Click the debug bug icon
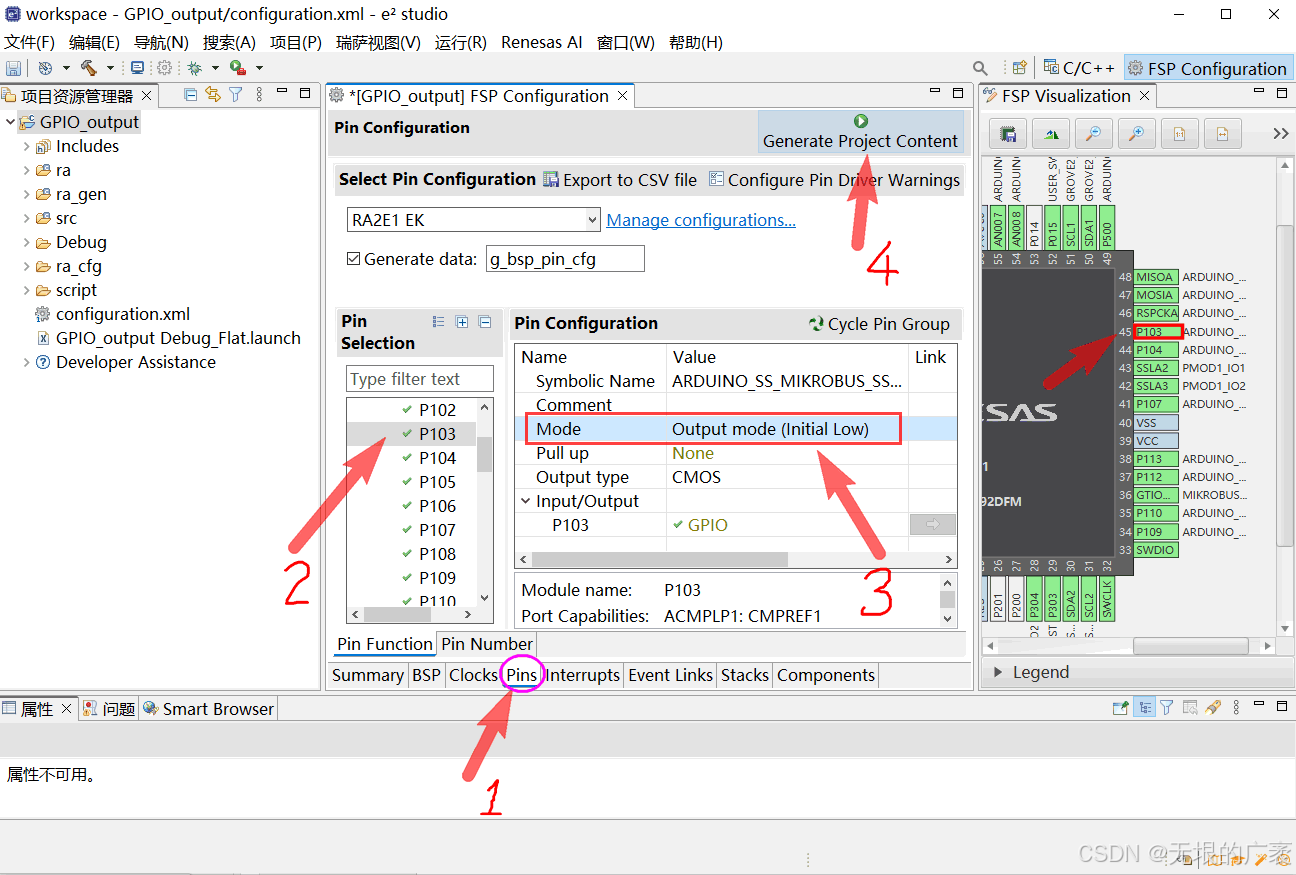 click(195, 68)
